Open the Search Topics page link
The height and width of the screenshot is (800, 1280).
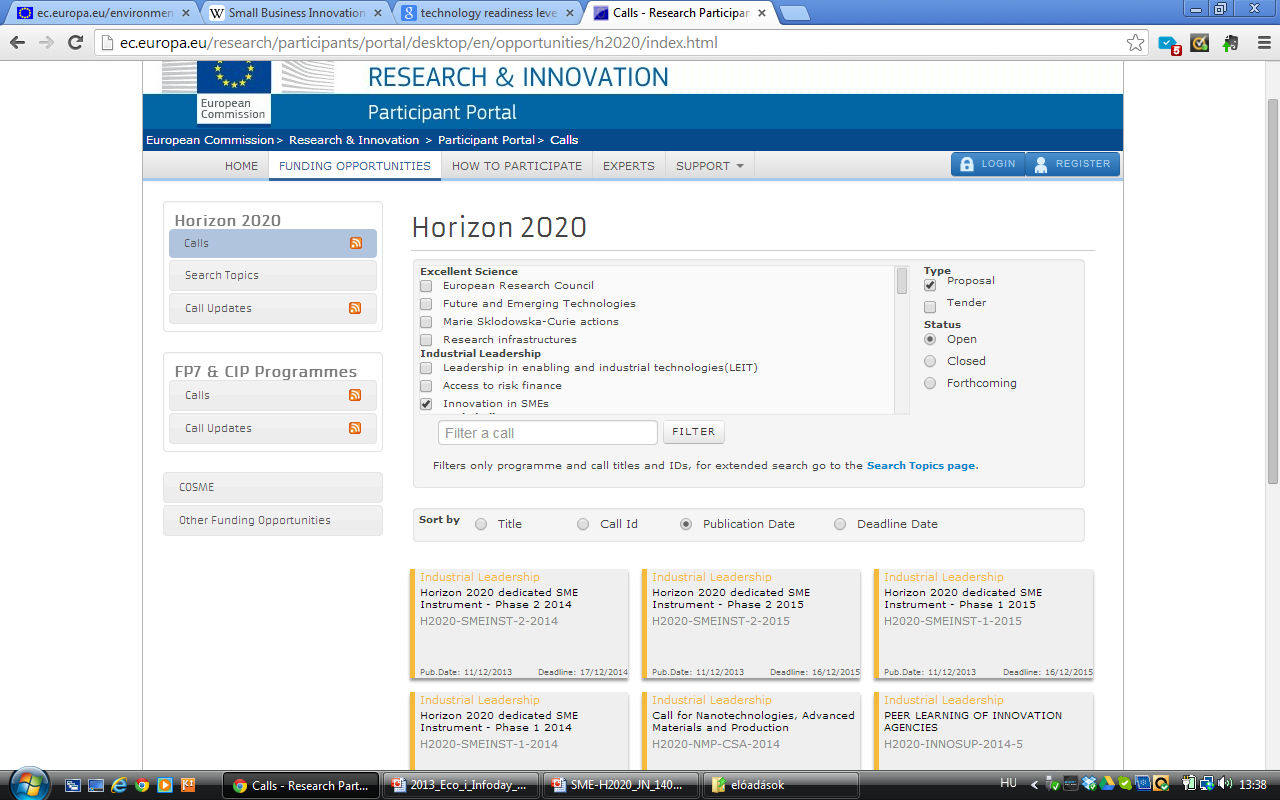click(920, 466)
